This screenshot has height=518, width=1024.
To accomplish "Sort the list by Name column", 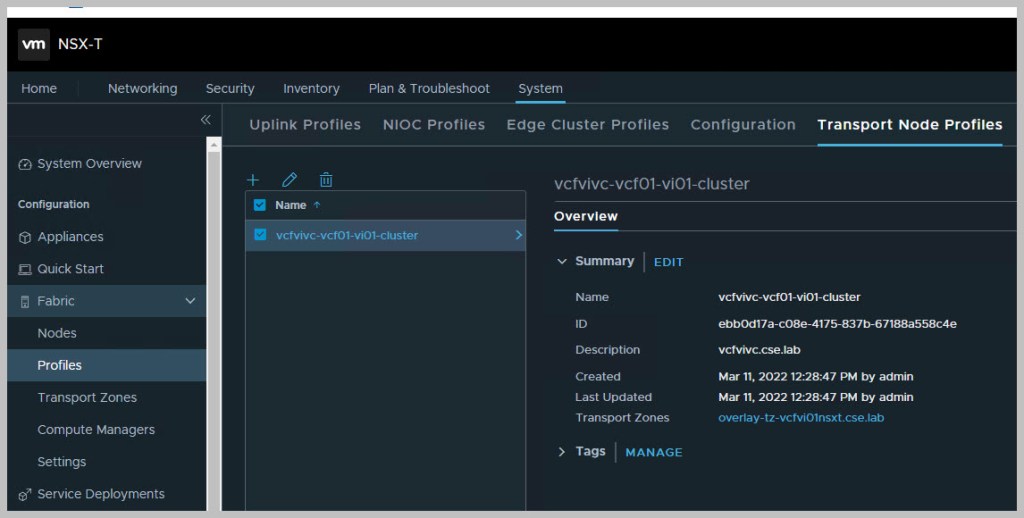I will [291, 205].
